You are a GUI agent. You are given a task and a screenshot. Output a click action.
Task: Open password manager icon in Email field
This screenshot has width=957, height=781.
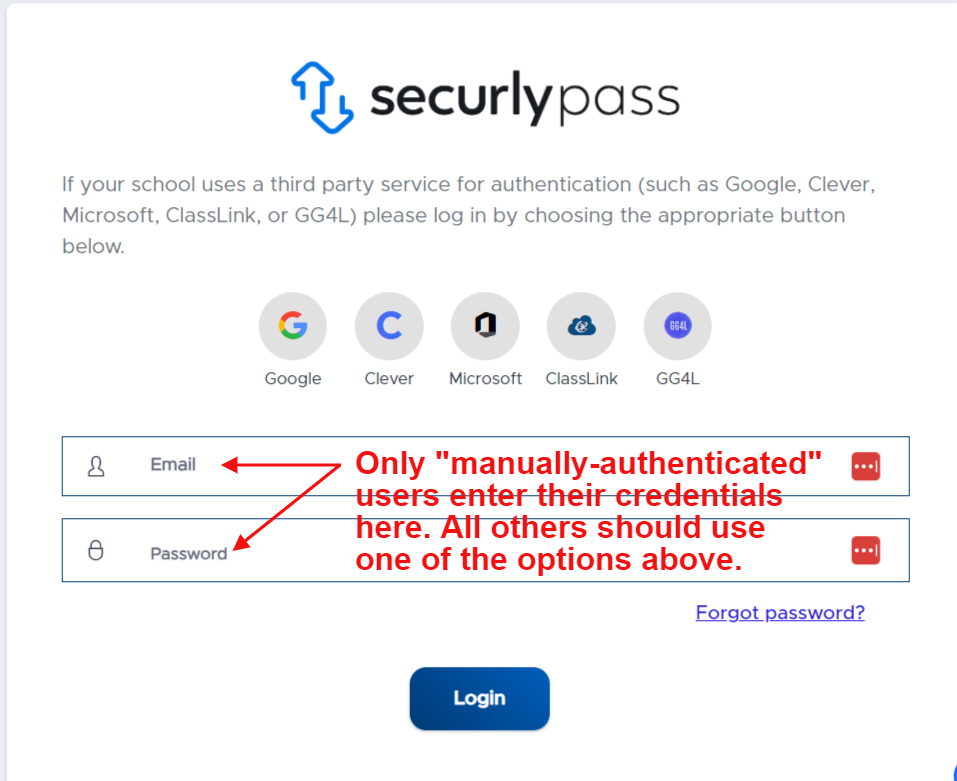[865, 467]
